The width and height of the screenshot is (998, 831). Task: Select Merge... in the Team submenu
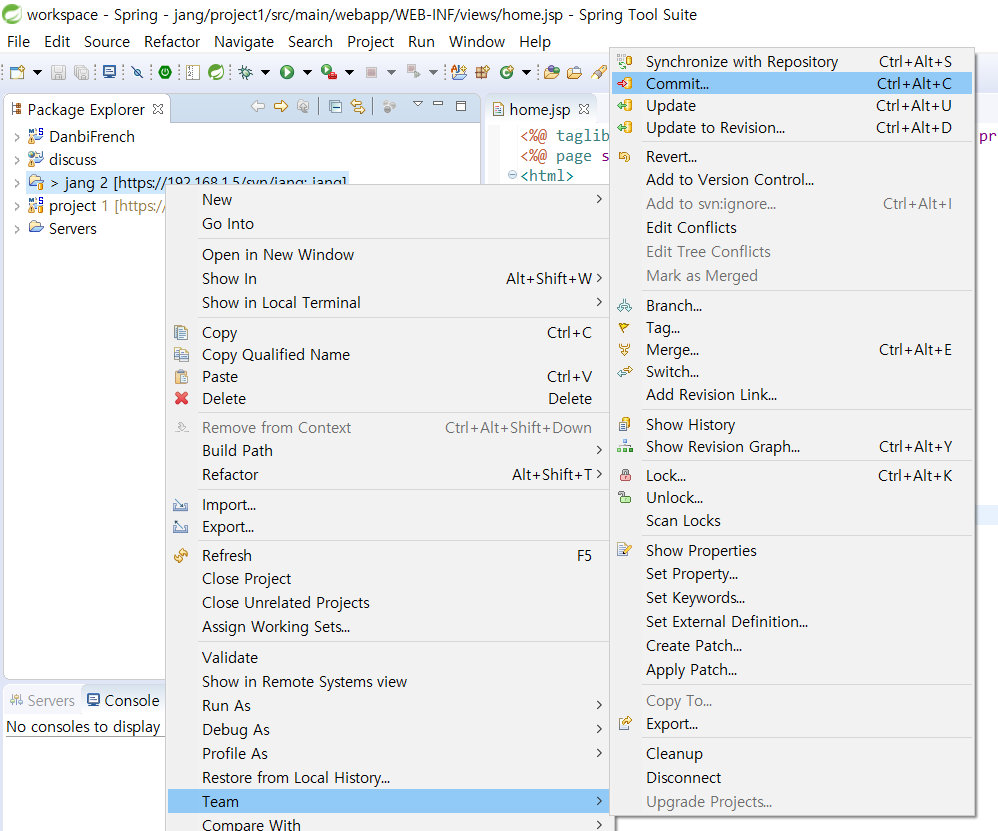point(792,350)
